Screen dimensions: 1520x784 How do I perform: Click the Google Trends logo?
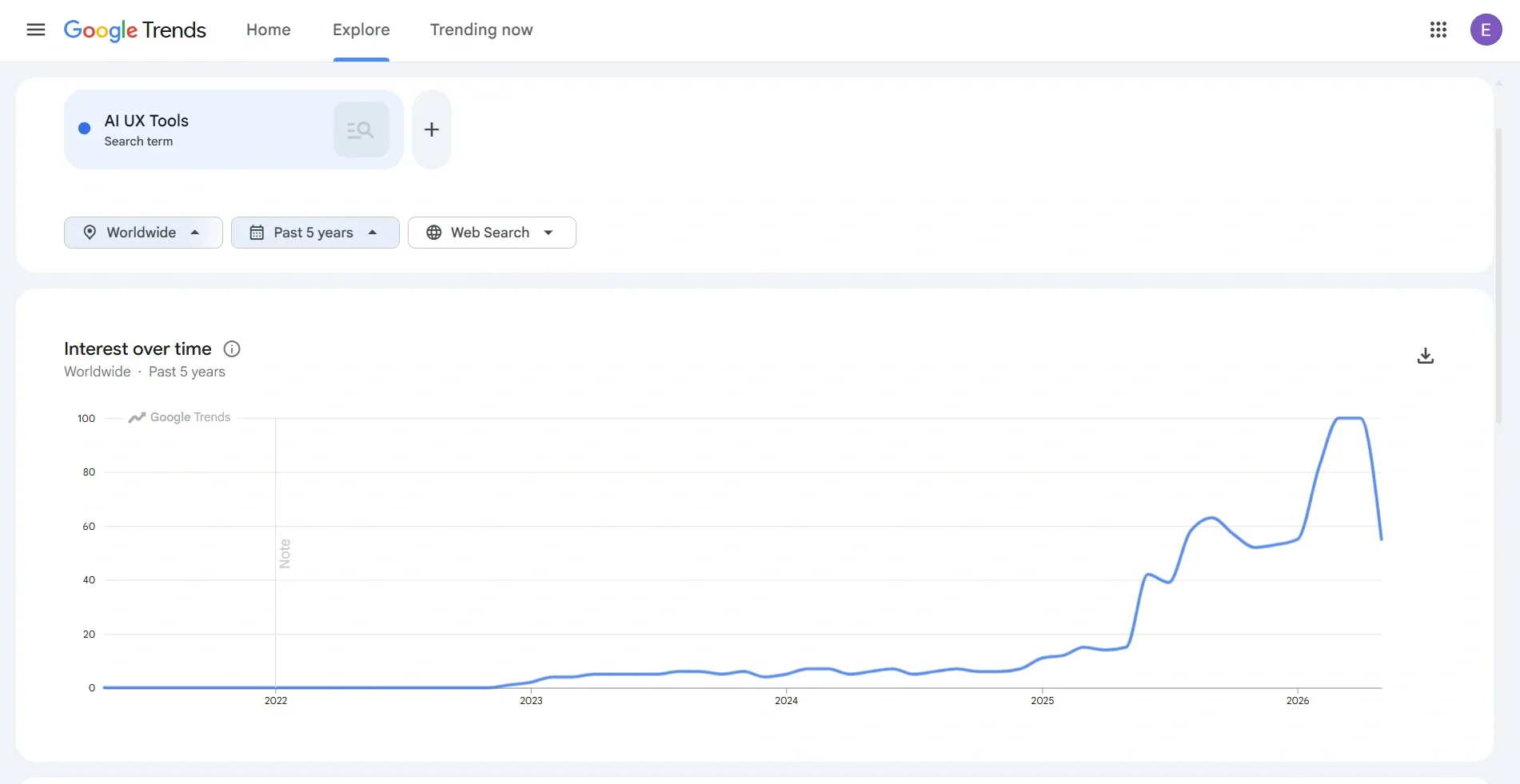coord(134,30)
